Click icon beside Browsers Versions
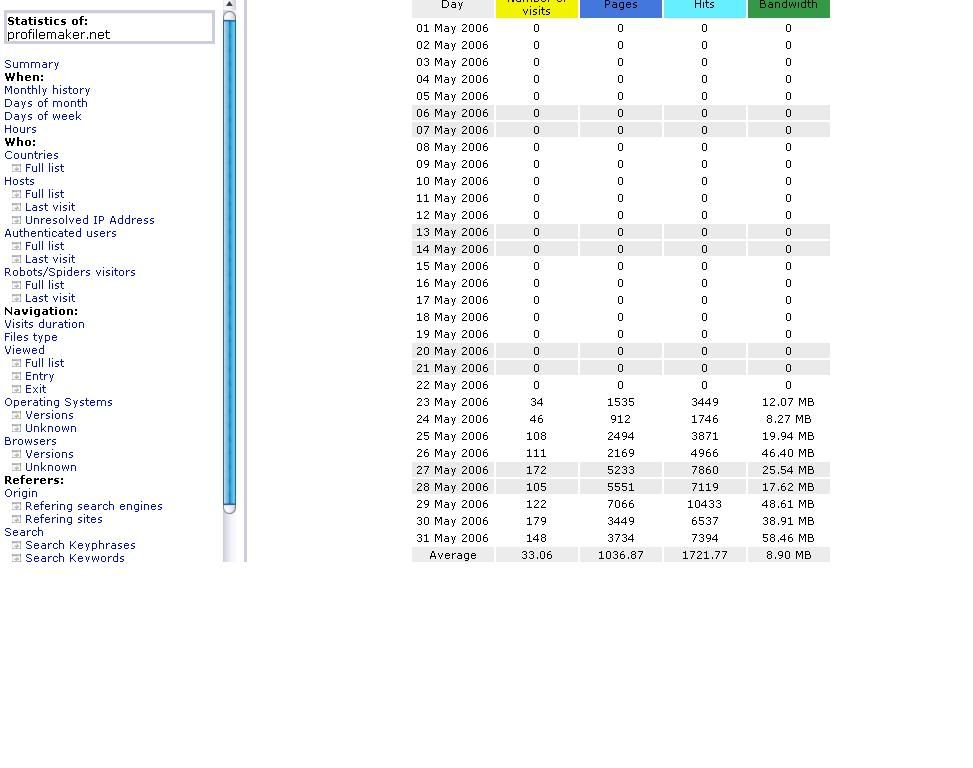 pyautogui.click(x=17, y=455)
